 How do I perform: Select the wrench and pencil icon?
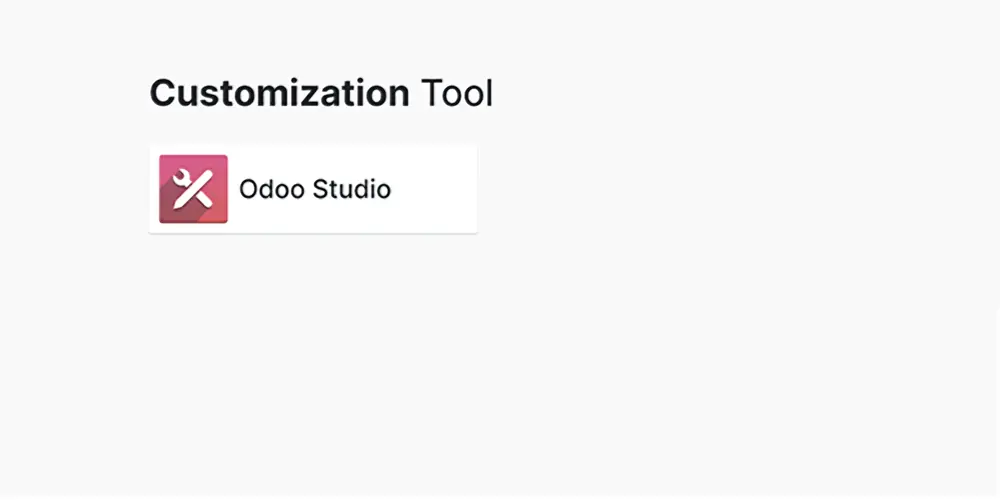click(193, 189)
